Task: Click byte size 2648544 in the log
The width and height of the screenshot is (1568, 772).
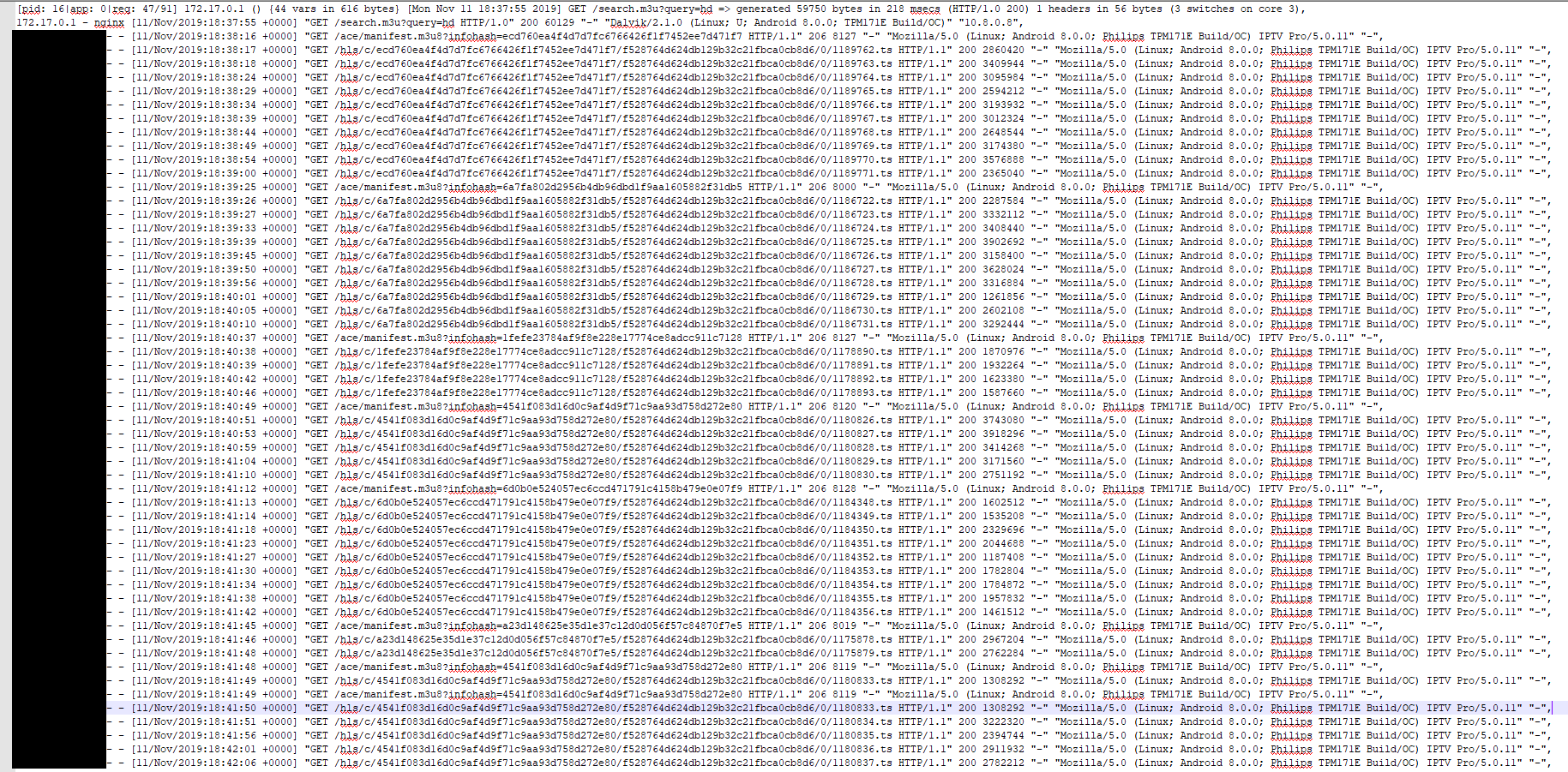Action: [x=1003, y=132]
